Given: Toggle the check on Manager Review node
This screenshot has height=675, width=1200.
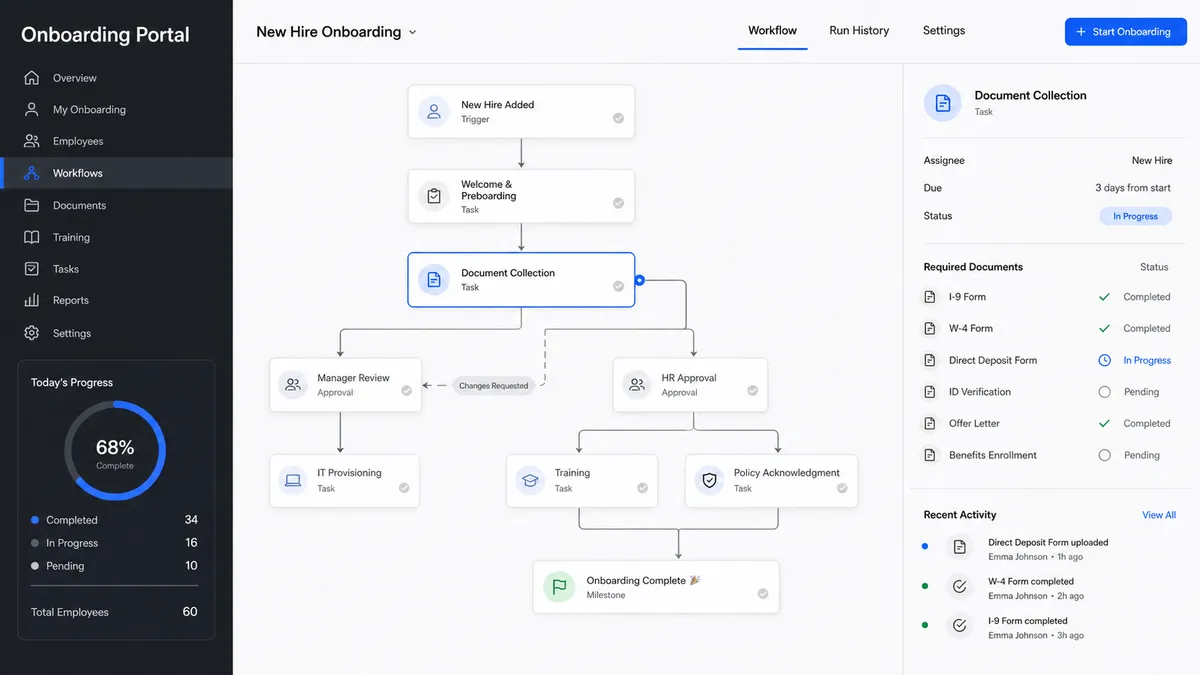Looking at the screenshot, I should [x=406, y=391].
